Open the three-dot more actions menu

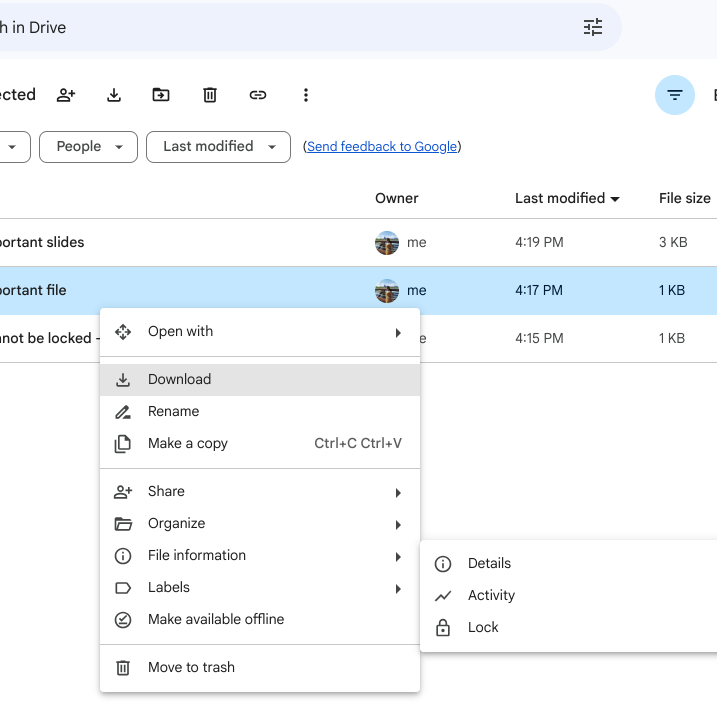coord(306,95)
